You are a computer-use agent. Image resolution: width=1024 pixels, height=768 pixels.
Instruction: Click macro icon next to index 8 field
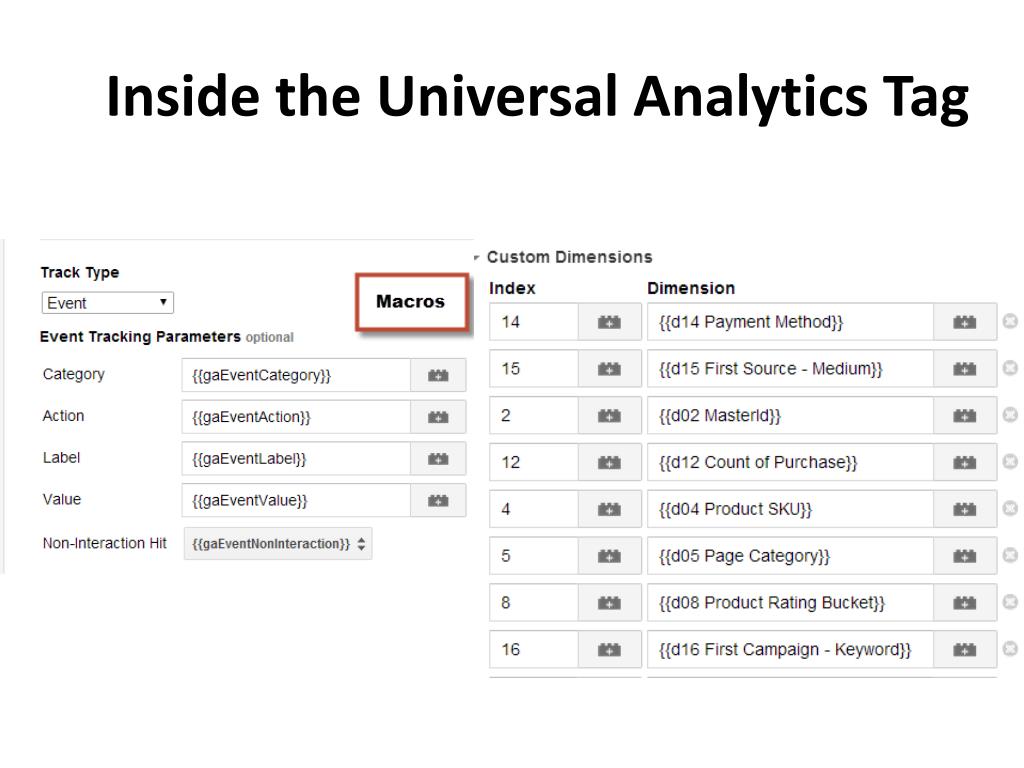(609, 603)
